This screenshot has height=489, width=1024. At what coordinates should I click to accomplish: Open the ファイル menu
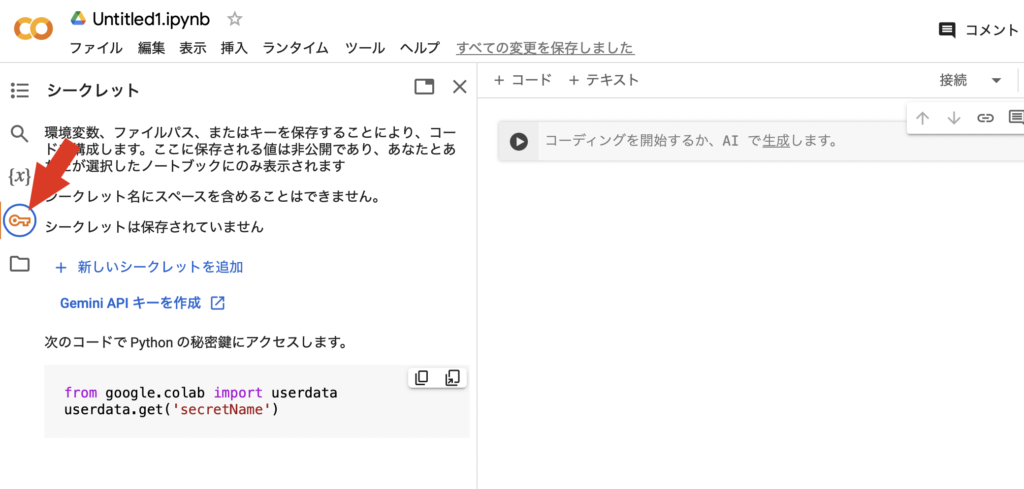click(x=96, y=48)
